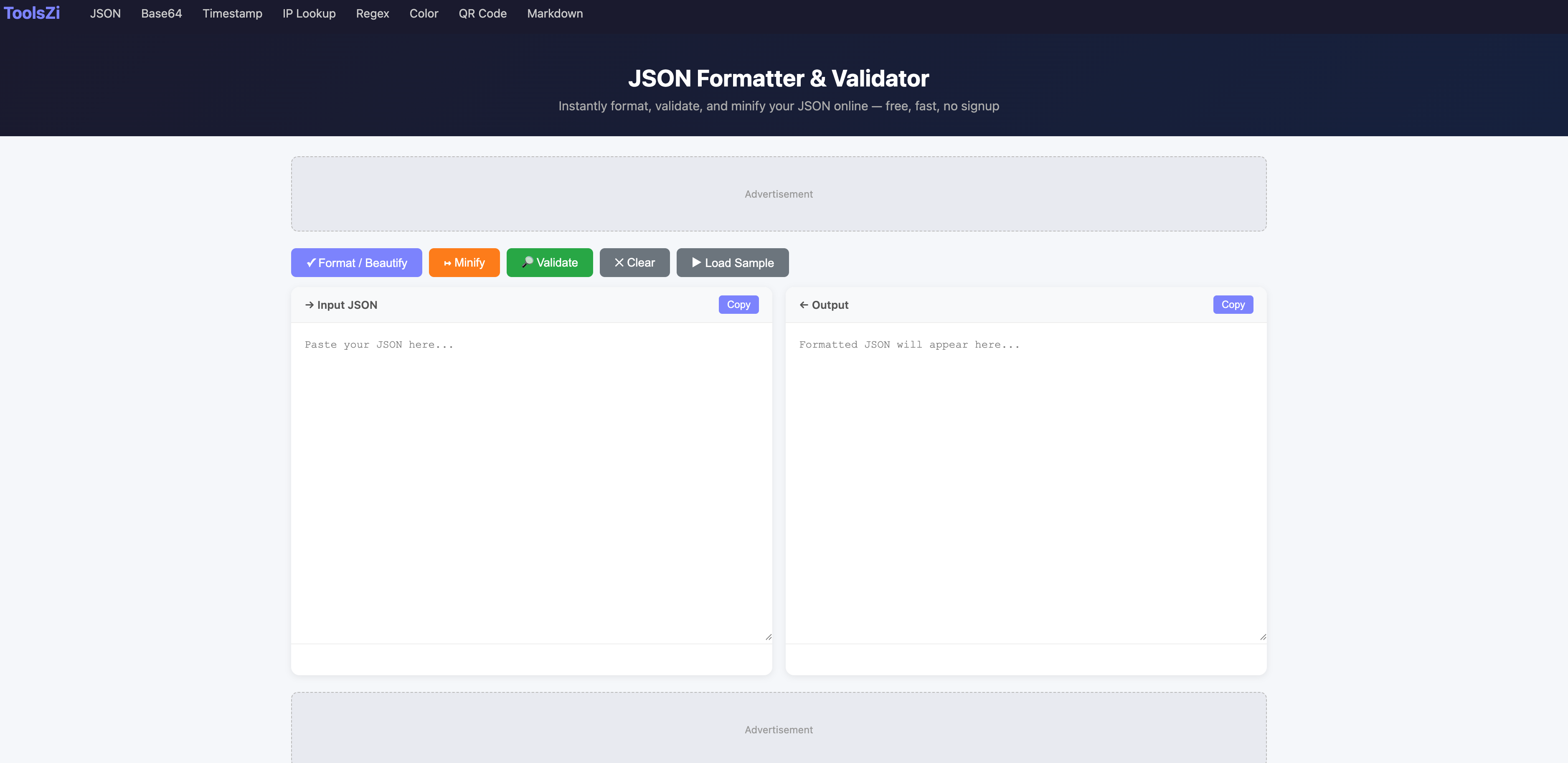Image resolution: width=1568 pixels, height=763 pixels.
Task: Open the QR Code generator
Action: (x=482, y=13)
